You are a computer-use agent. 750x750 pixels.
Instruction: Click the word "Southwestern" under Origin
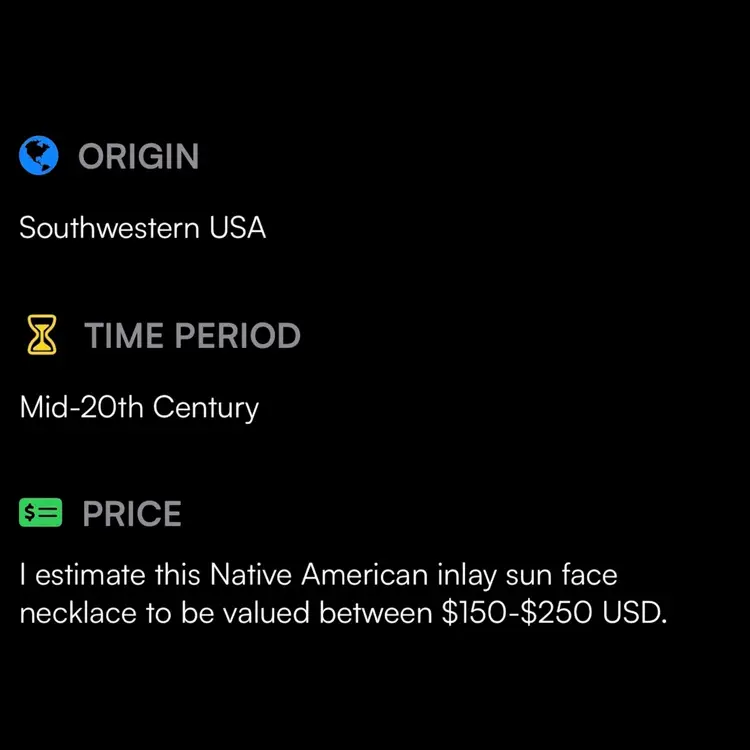[x=110, y=228]
